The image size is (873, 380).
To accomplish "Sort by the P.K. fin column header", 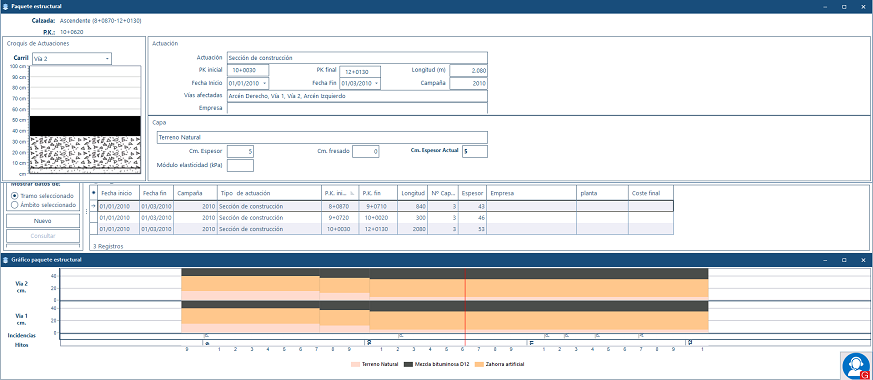I will point(378,193).
